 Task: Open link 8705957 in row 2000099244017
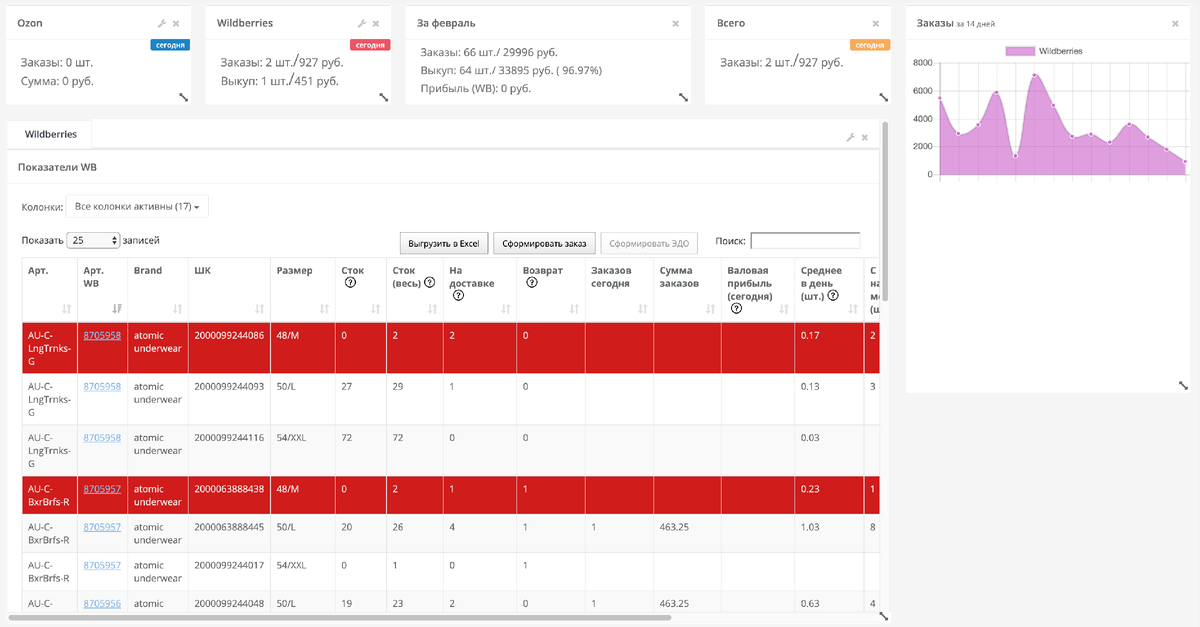click(102, 565)
